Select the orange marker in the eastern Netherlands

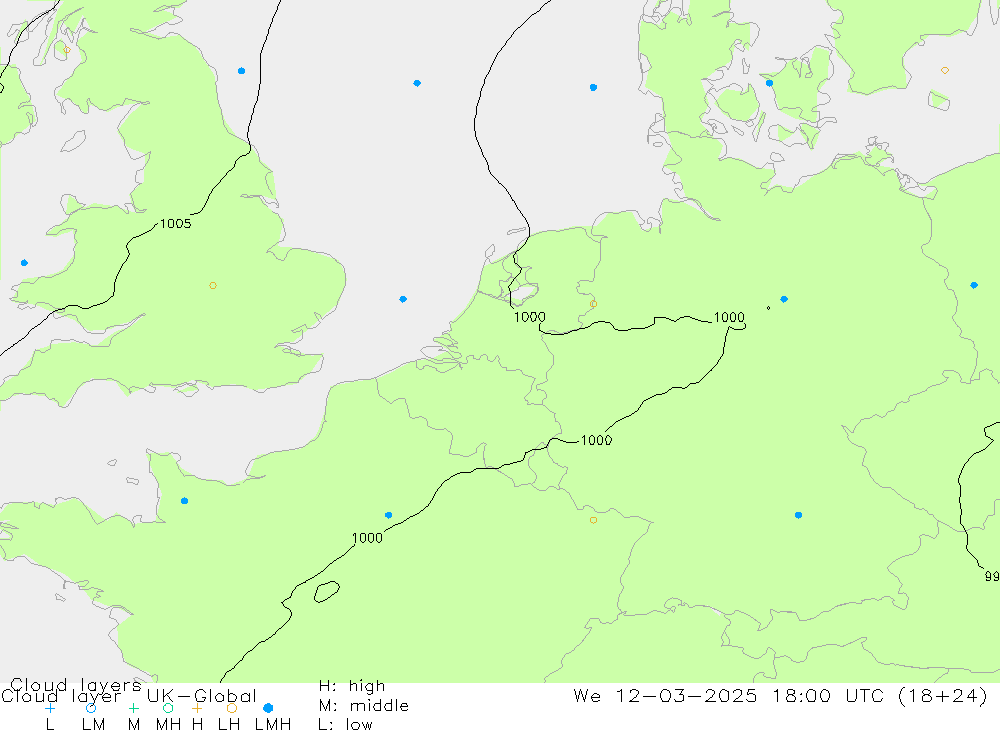(x=593, y=304)
